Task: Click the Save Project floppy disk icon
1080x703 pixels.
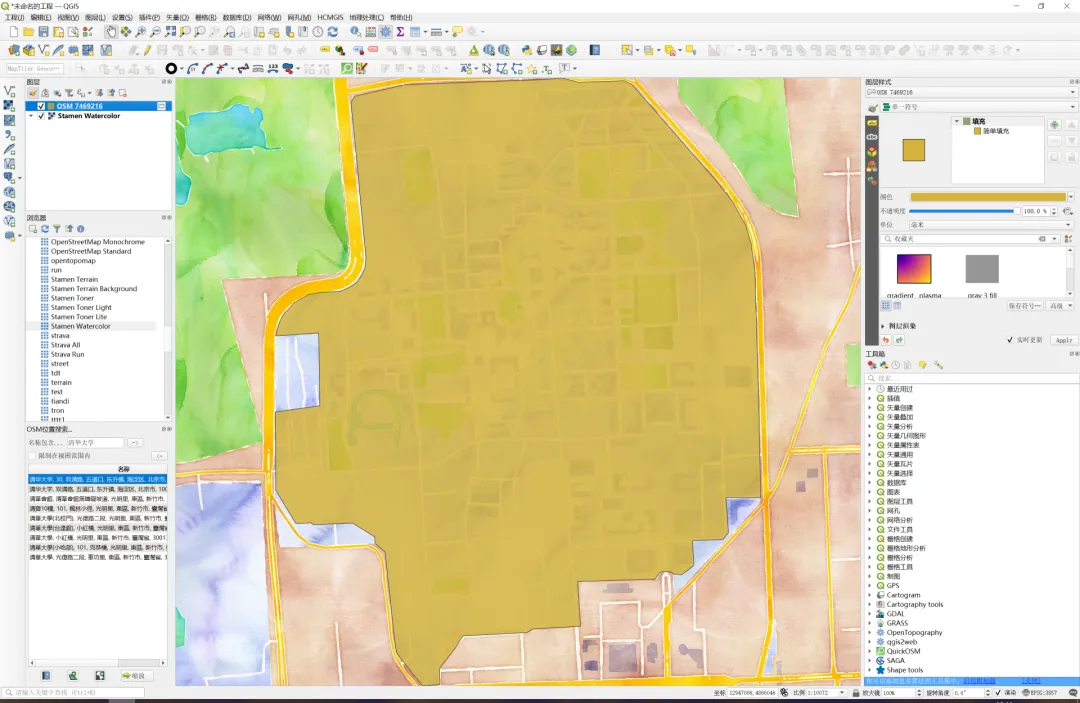Action: pos(43,32)
